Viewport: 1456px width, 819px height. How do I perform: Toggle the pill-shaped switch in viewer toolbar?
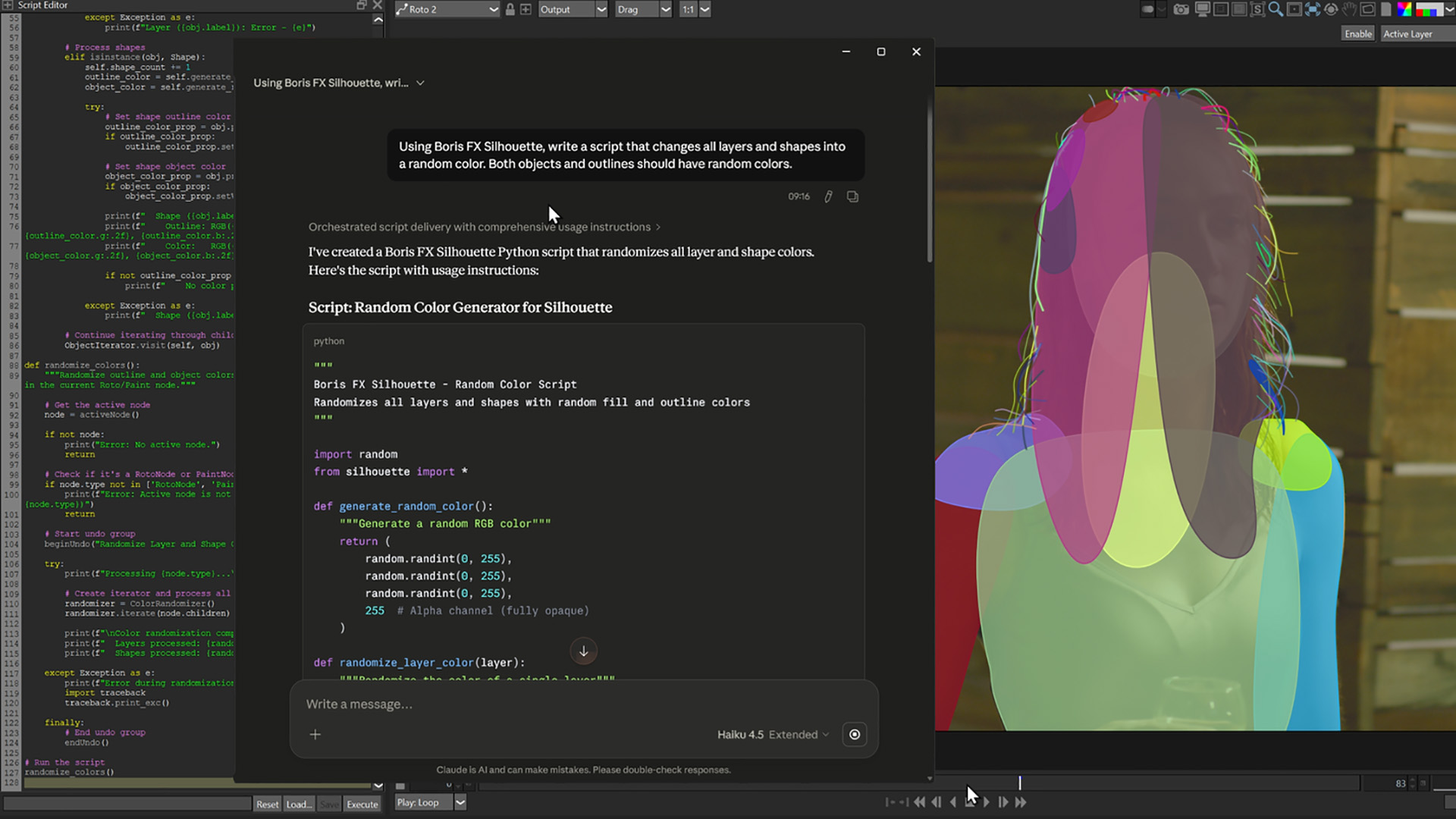click(1147, 10)
